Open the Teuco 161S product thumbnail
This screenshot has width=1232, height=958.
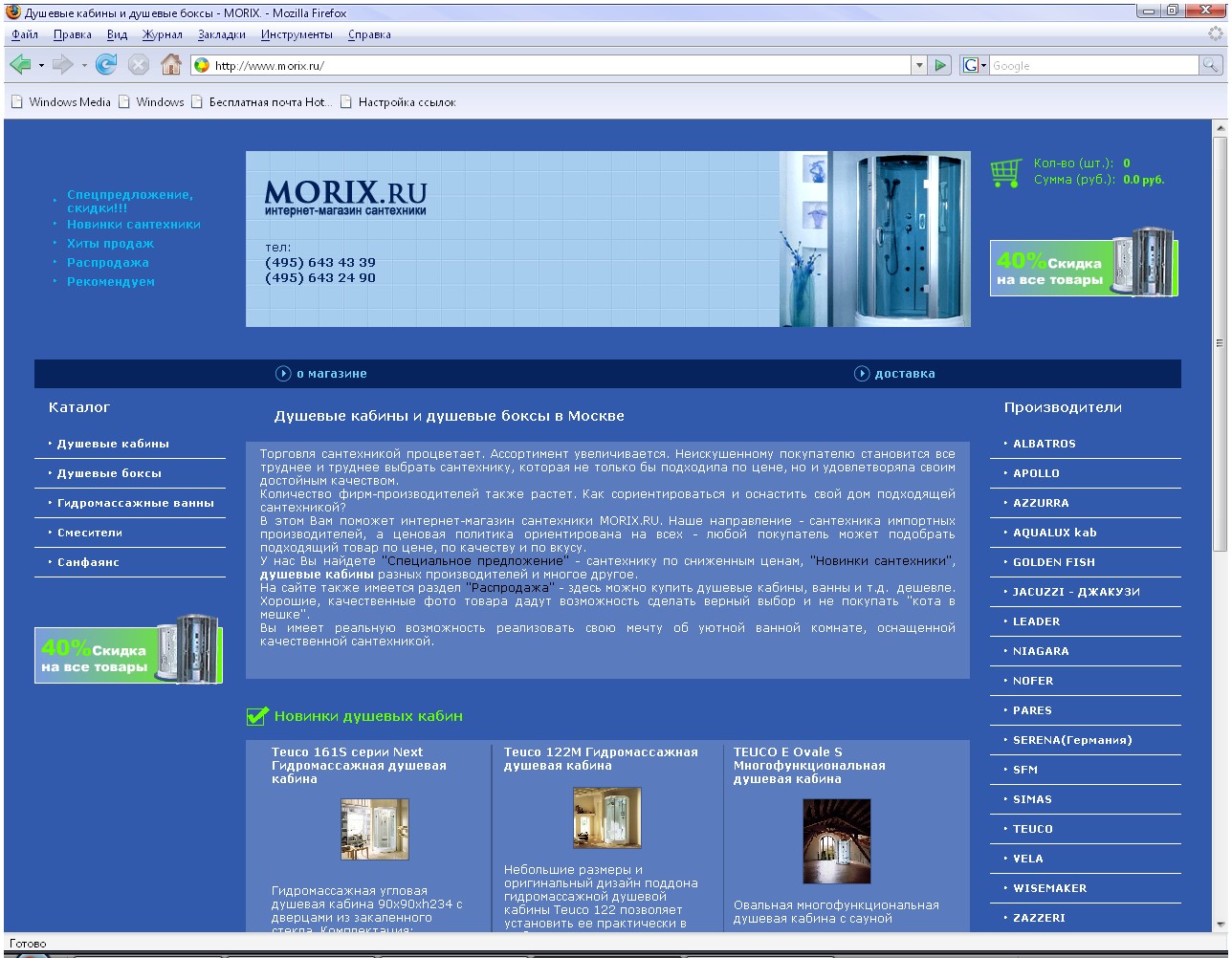coord(375,830)
